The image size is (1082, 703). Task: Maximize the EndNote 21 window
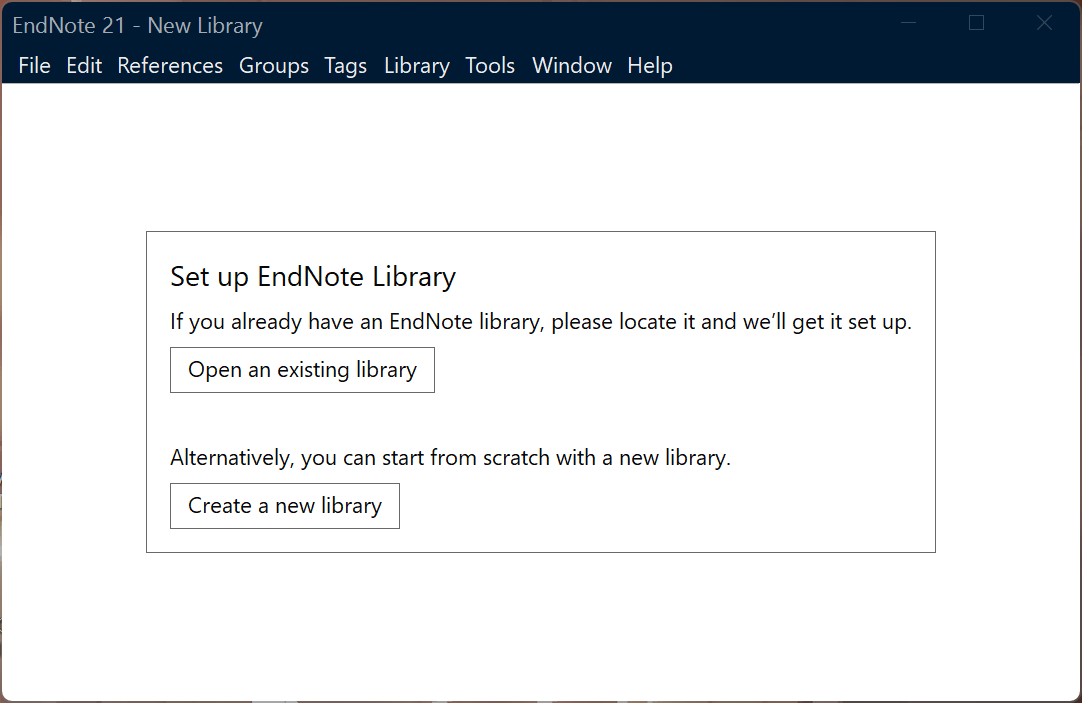tap(976, 23)
